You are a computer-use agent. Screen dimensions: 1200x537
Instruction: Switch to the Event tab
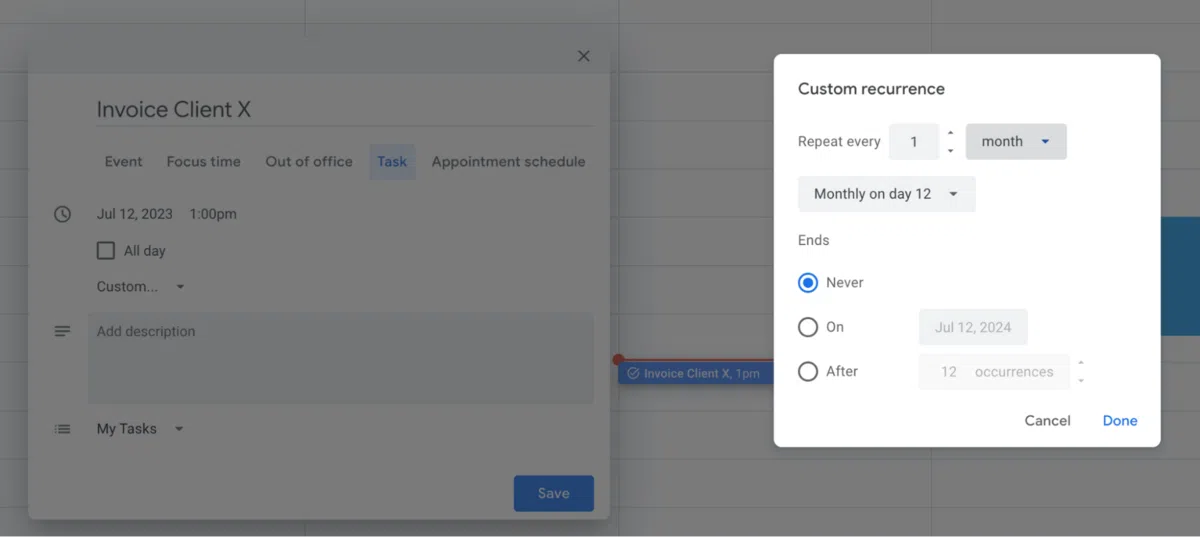124,162
